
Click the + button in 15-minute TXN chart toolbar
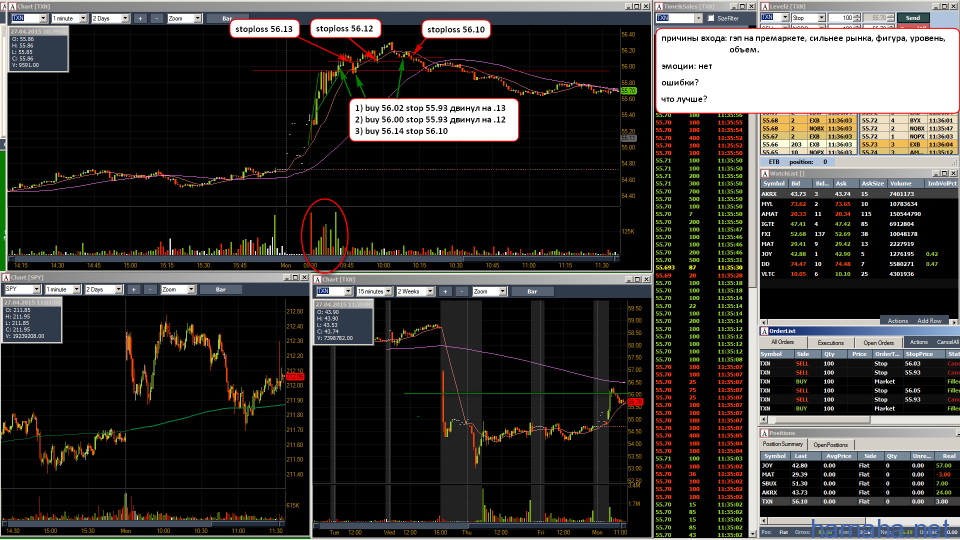[x=445, y=291]
